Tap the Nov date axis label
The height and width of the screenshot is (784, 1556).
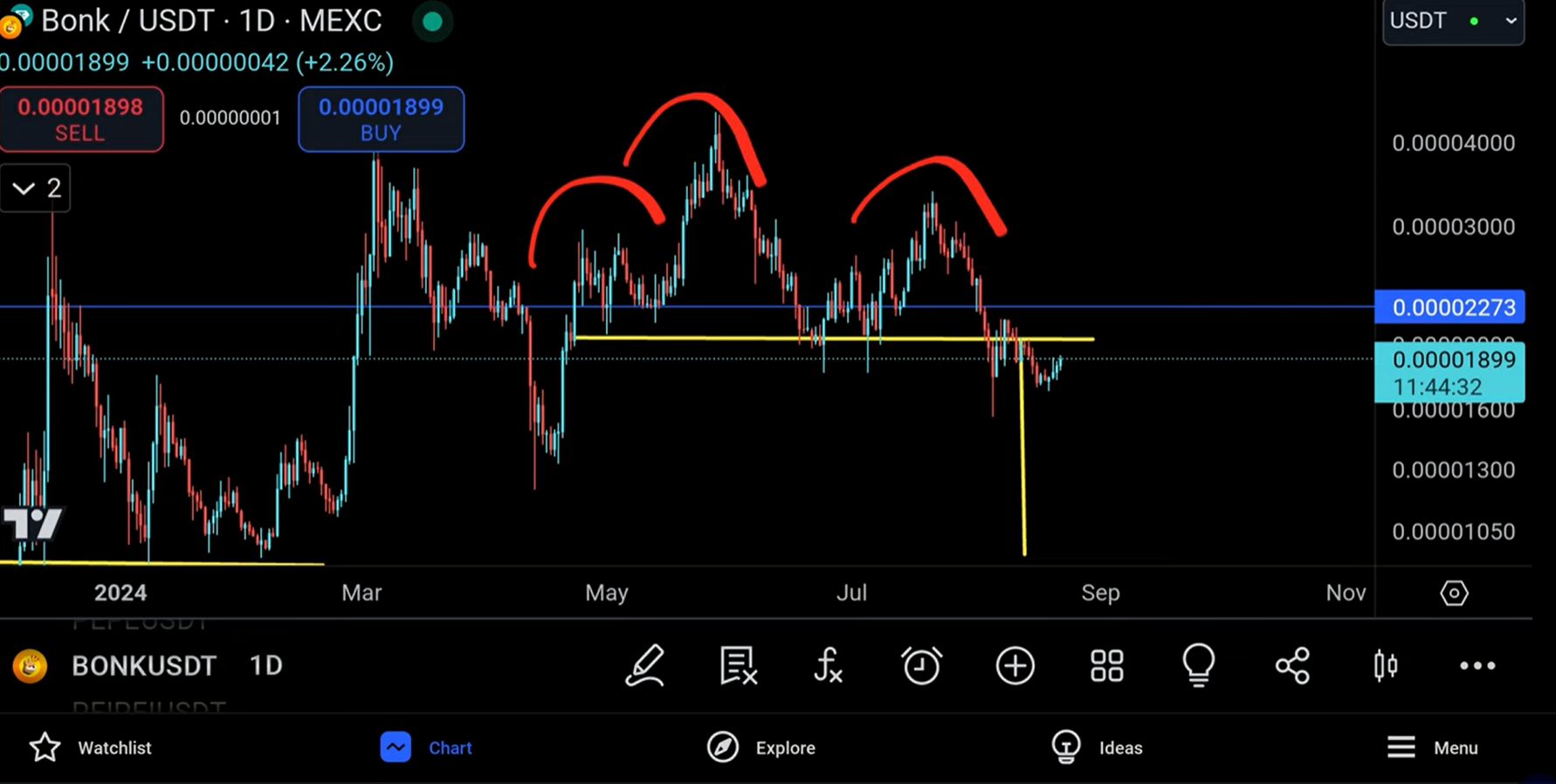[x=1346, y=593]
